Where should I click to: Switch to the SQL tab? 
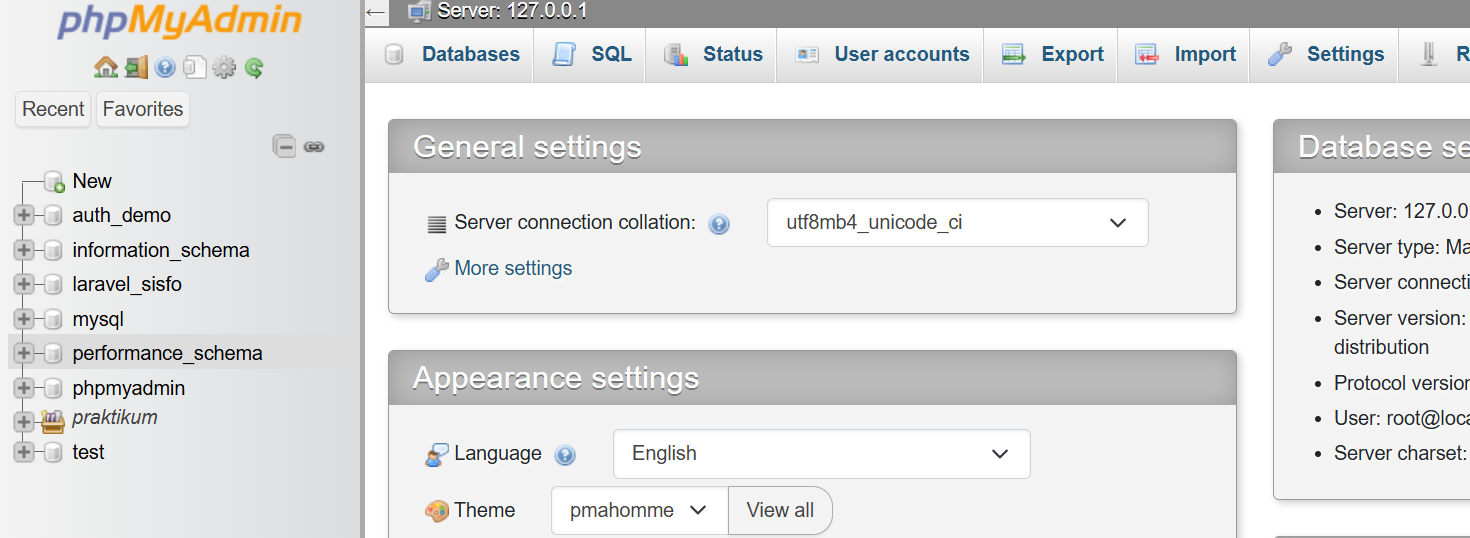[590, 54]
